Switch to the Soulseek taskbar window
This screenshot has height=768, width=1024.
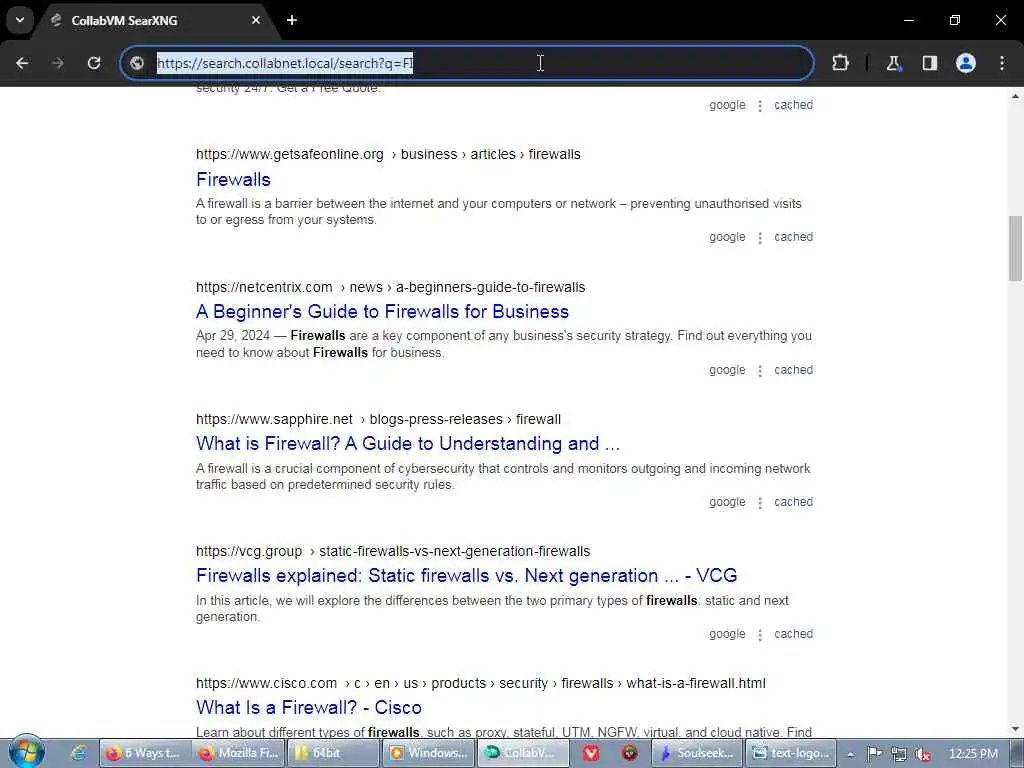(x=697, y=753)
